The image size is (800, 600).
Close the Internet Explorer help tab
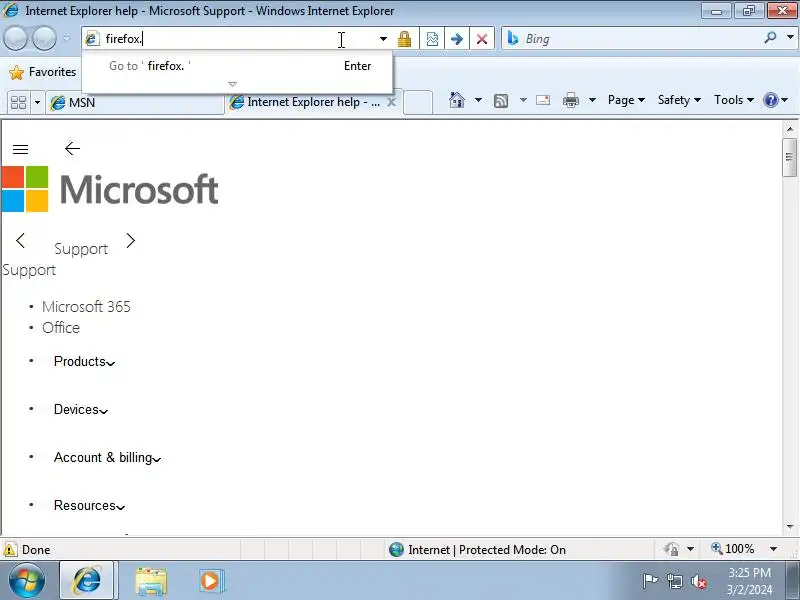[x=391, y=102]
